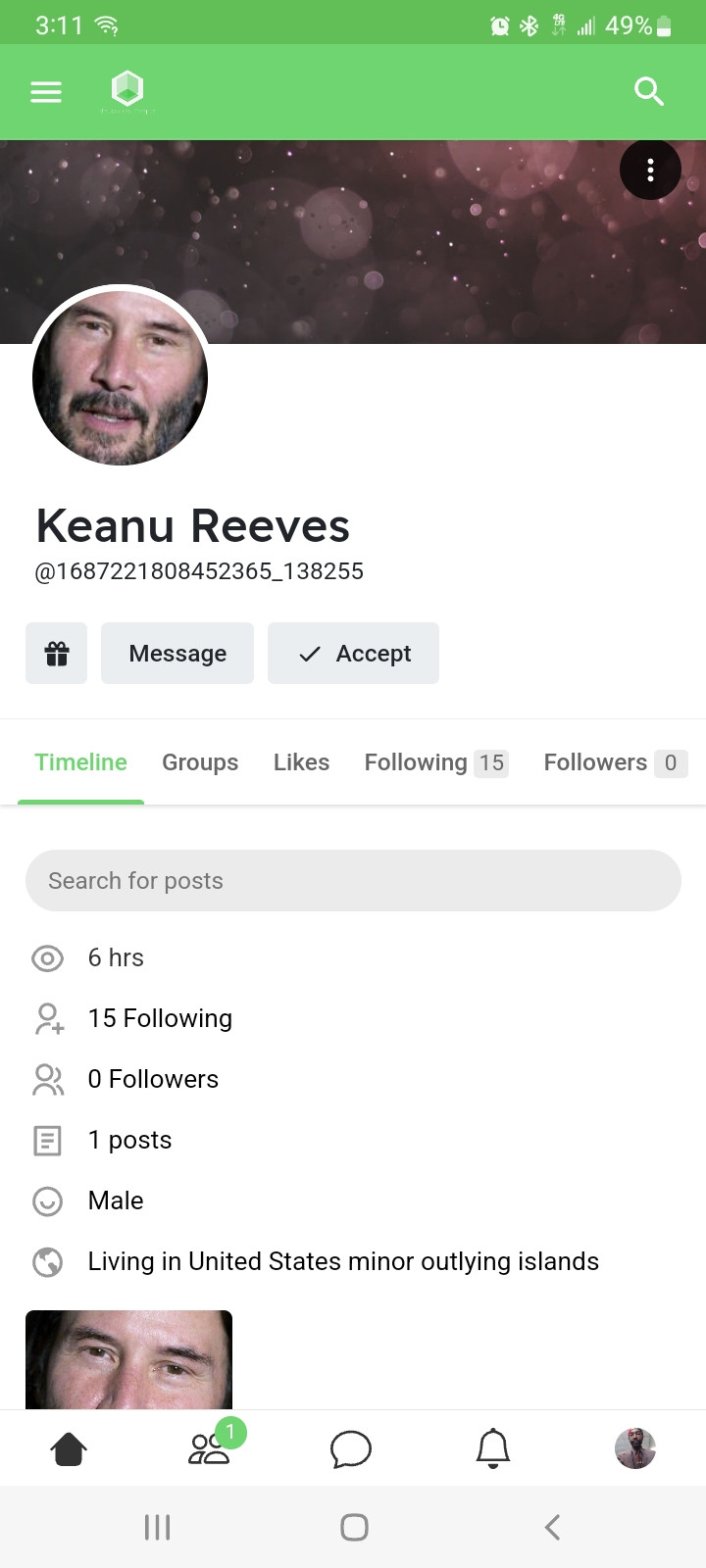Open the notifications bell
Screen dimensions: 706x1568
pyautogui.click(x=493, y=1448)
